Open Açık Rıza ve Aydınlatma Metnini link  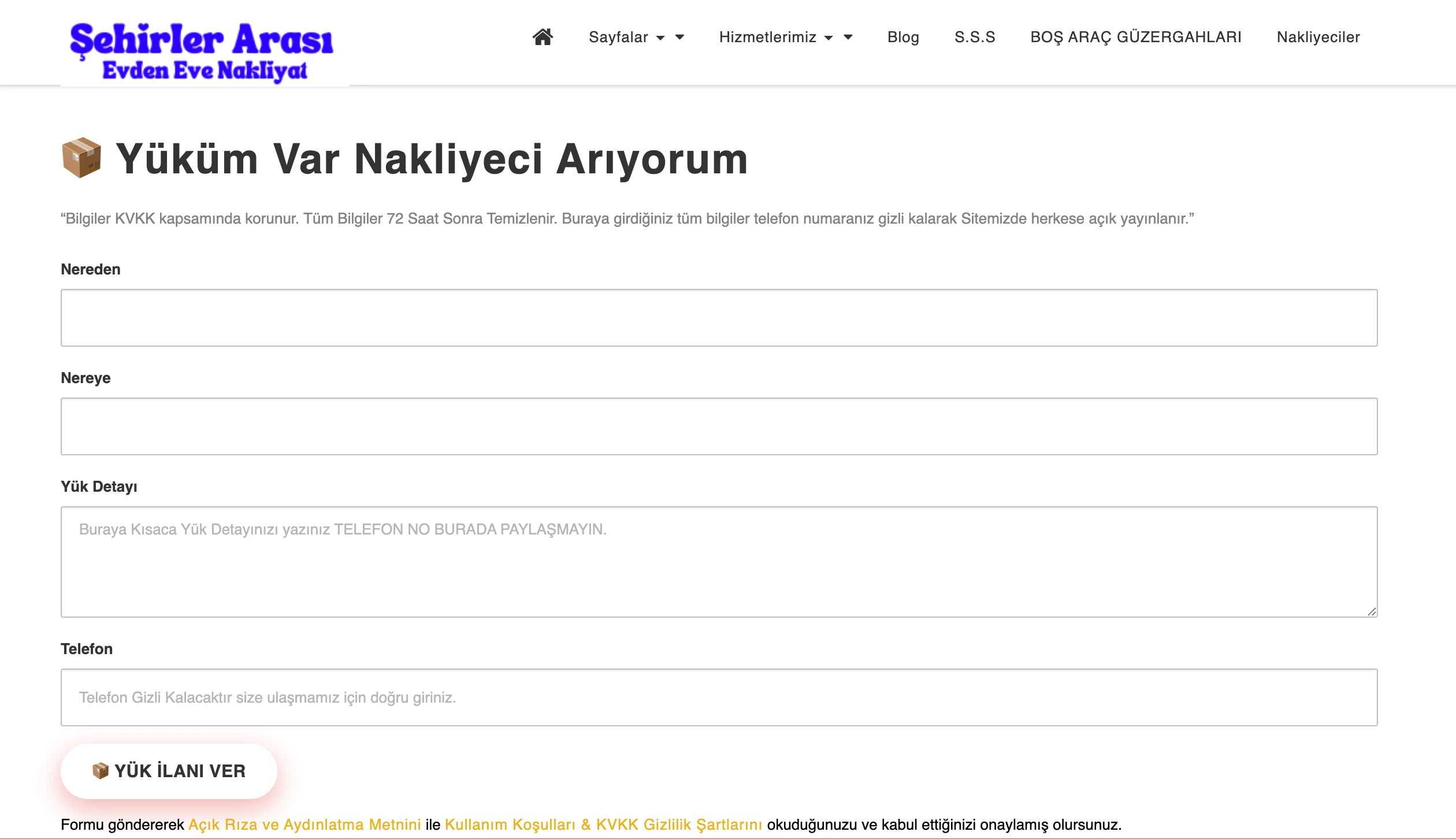pyautogui.click(x=304, y=825)
